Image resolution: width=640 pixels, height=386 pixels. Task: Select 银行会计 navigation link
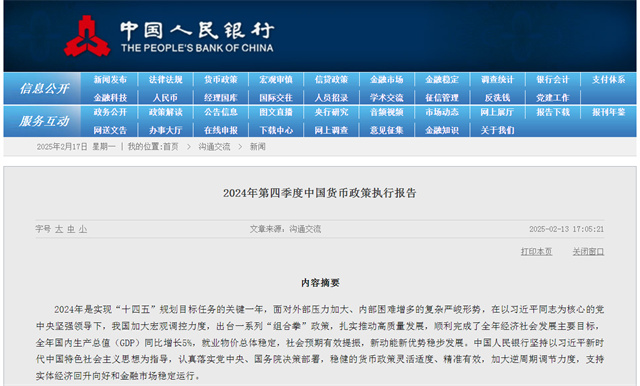(553, 80)
